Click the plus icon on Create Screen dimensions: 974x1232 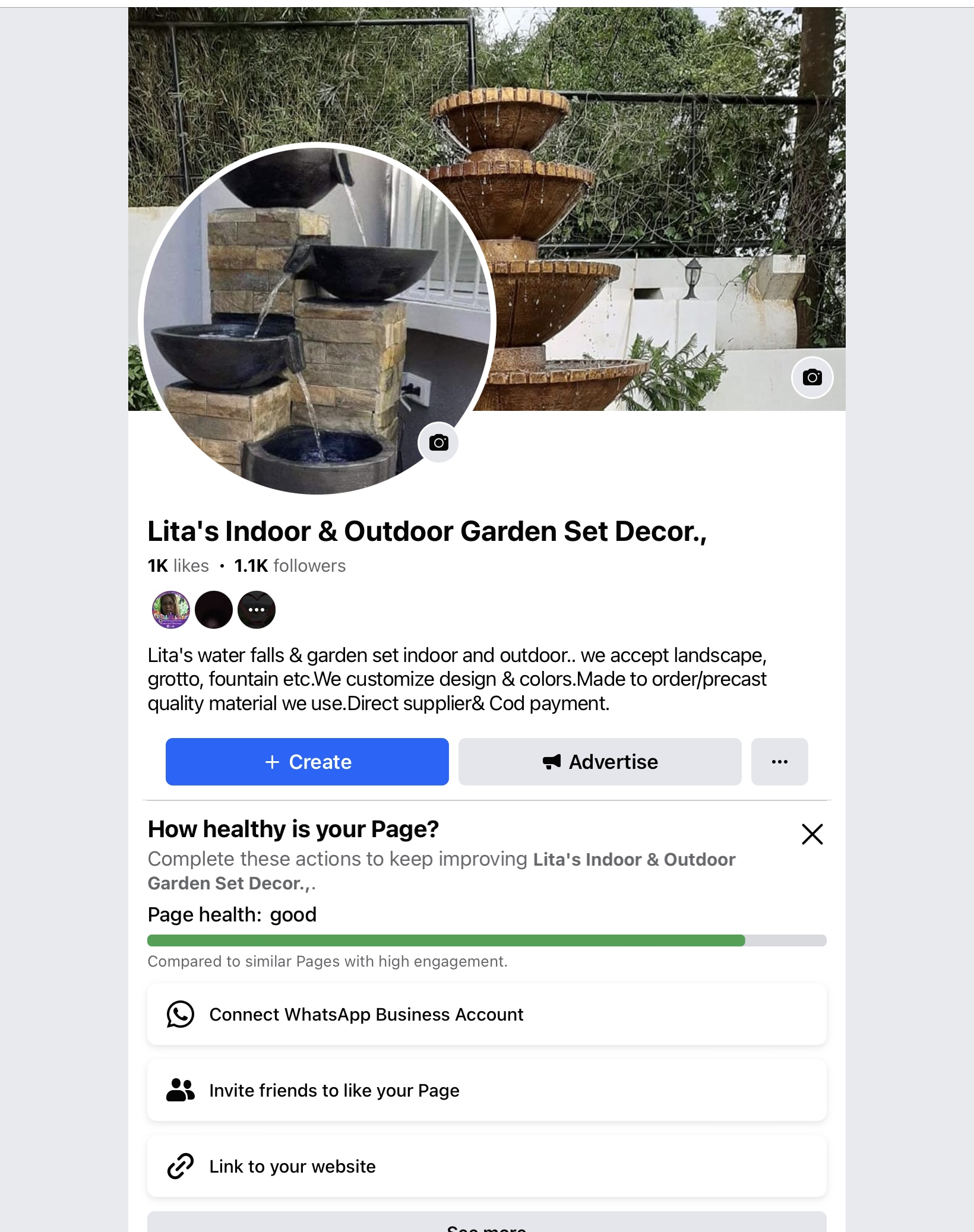tap(272, 762)
